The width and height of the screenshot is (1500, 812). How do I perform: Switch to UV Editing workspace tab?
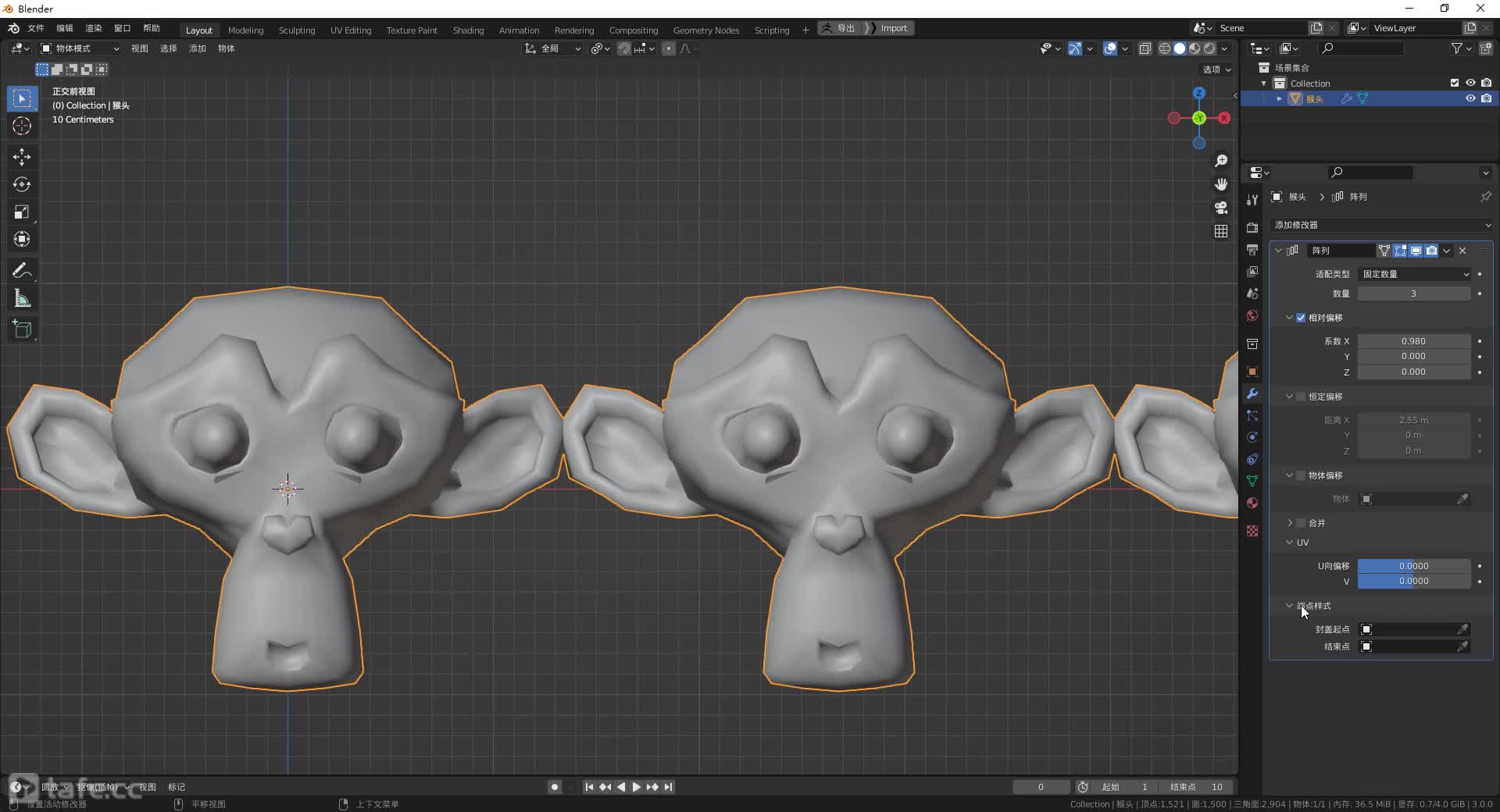[351, 30]
